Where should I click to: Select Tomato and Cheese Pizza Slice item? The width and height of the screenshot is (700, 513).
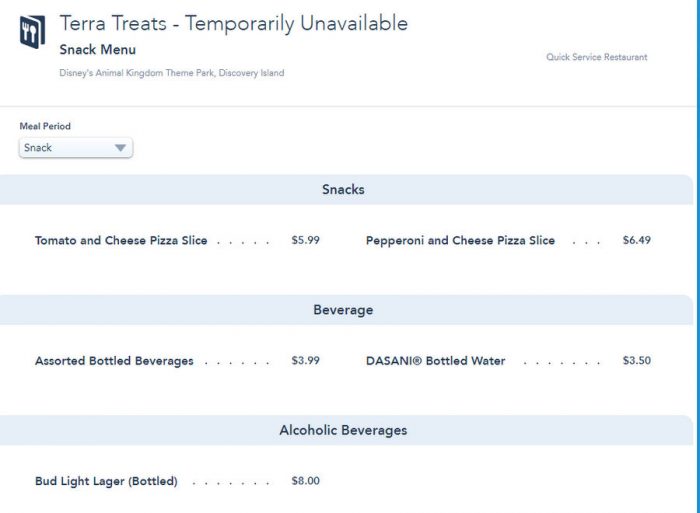tap(121, 241)
